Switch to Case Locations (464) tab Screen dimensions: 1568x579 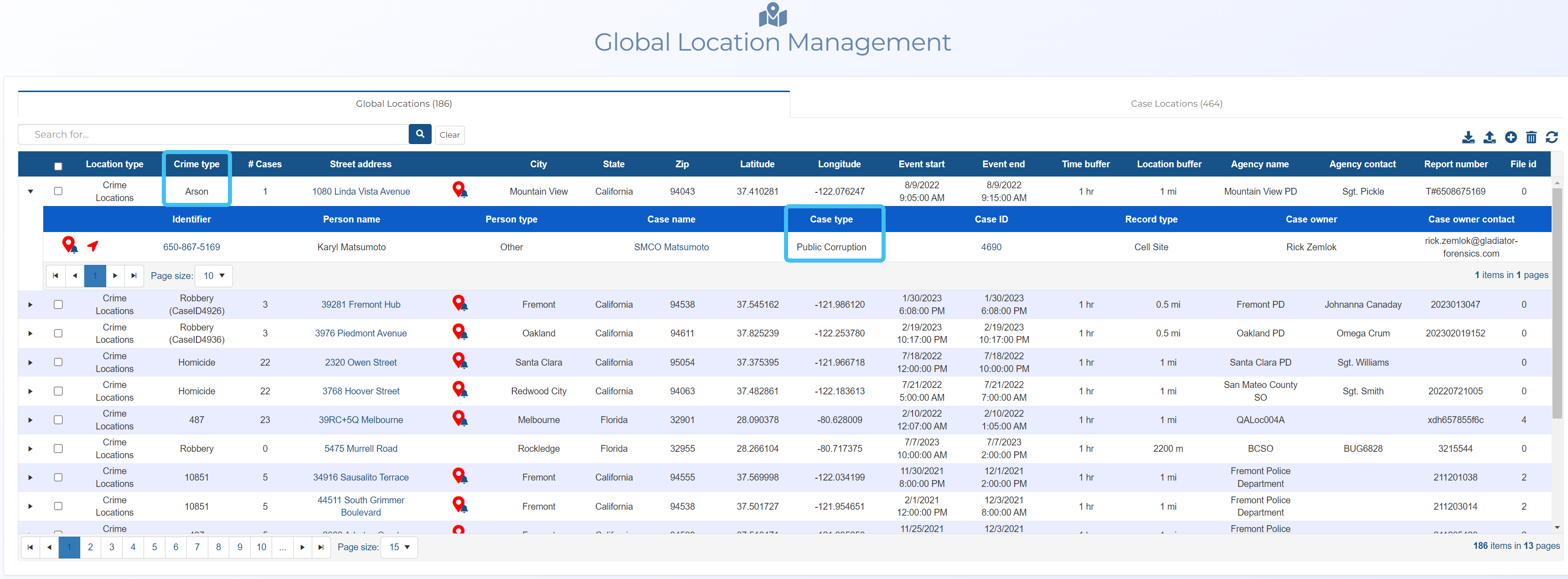click(x=1176, y=103)
